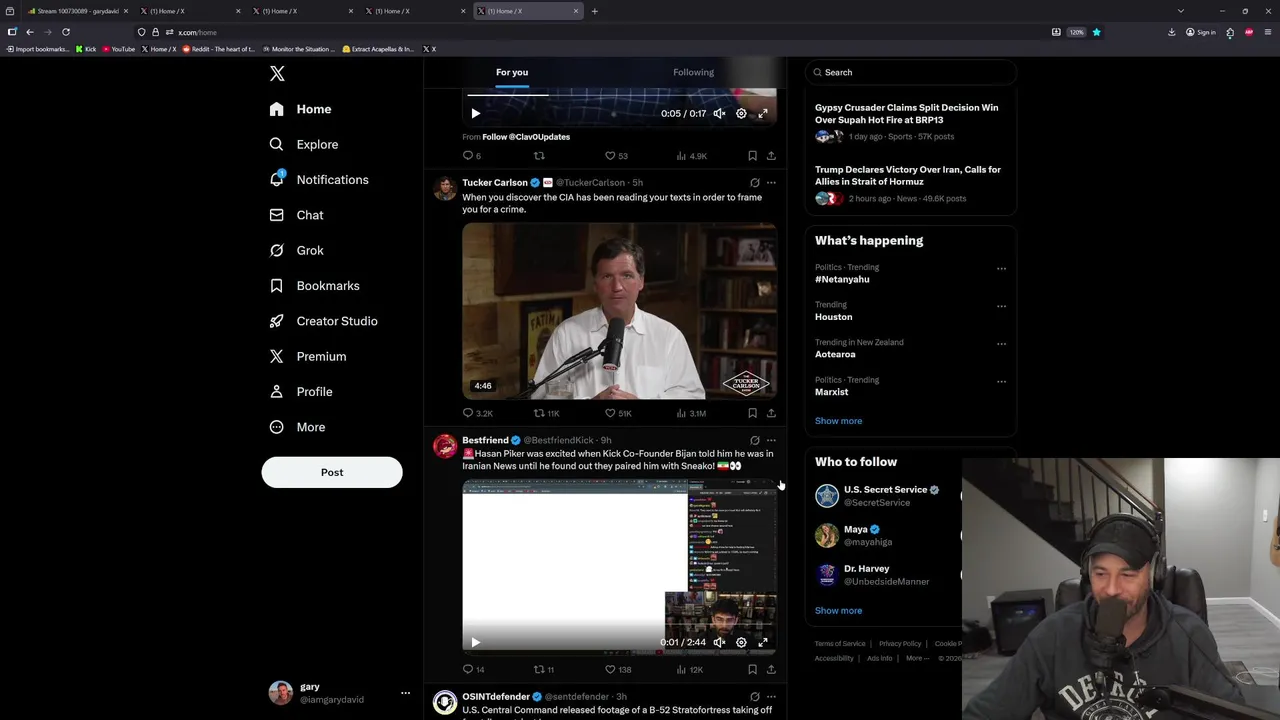Unmute the top video in the feed
This screenshot has height=720, width=1280.
pyautogui.click(x=719, y=114)
